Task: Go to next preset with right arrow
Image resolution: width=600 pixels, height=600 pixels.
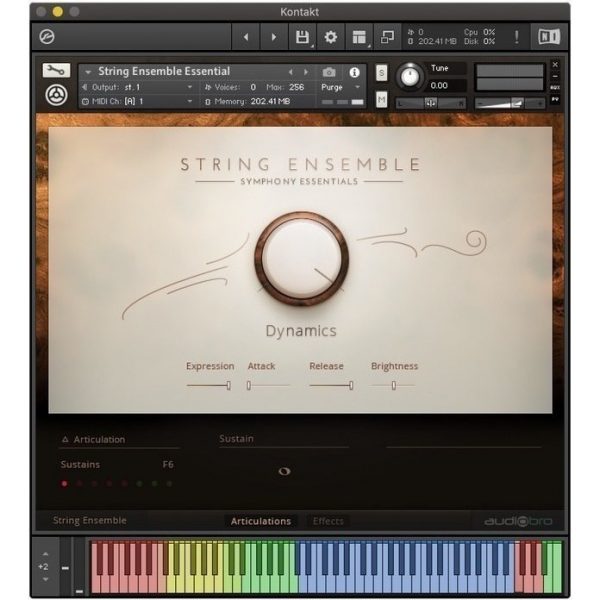Action: click(274, 37)
